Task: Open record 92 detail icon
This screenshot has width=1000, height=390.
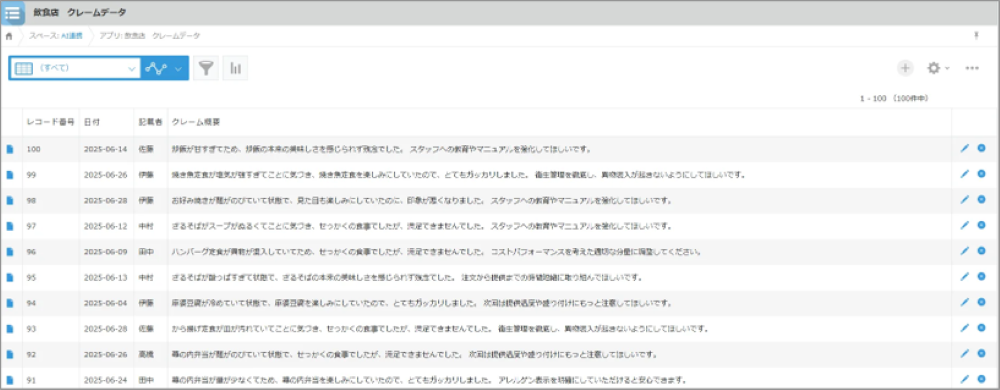Action: (x=10, y=355)
